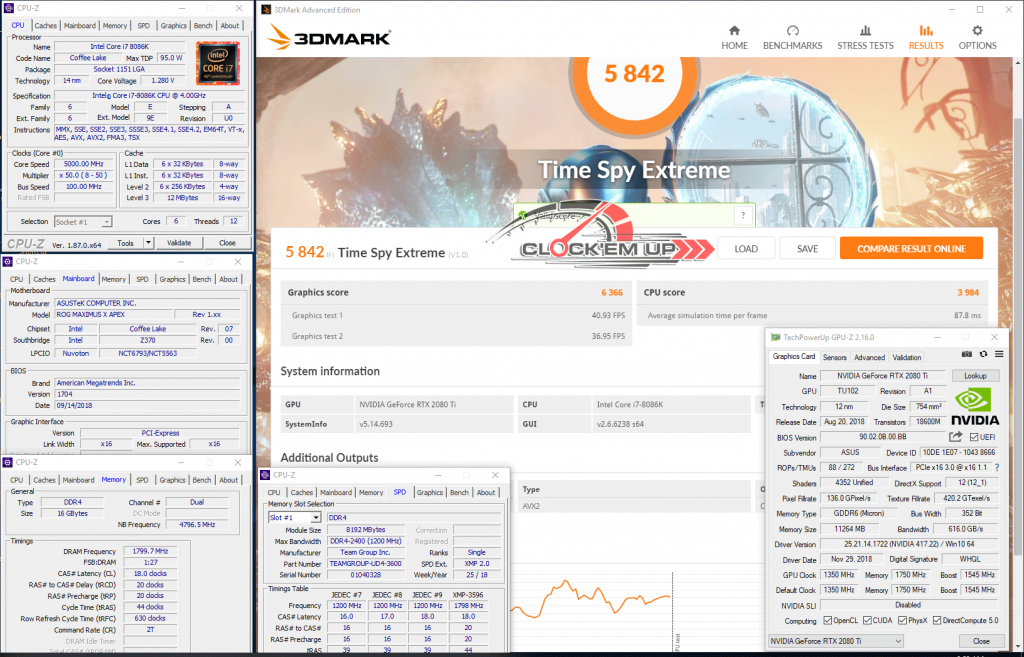Open 3DMark OPTIONS gear
The height and width of the screenshot is (657, 1024).
click(977, 37)
